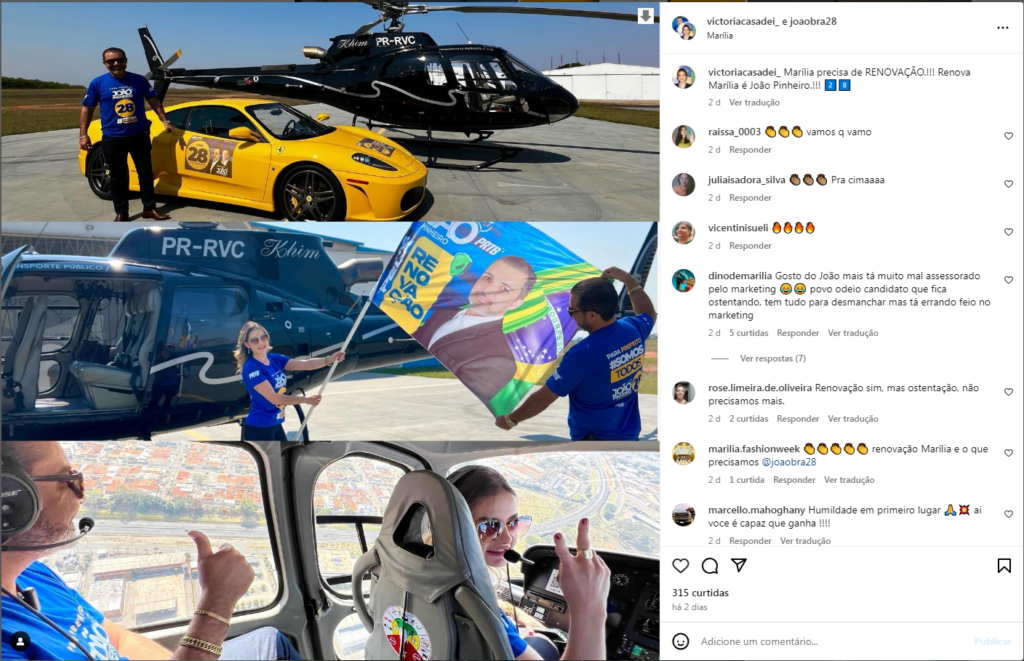Like the post with heart icon

[x=680, y=566]
